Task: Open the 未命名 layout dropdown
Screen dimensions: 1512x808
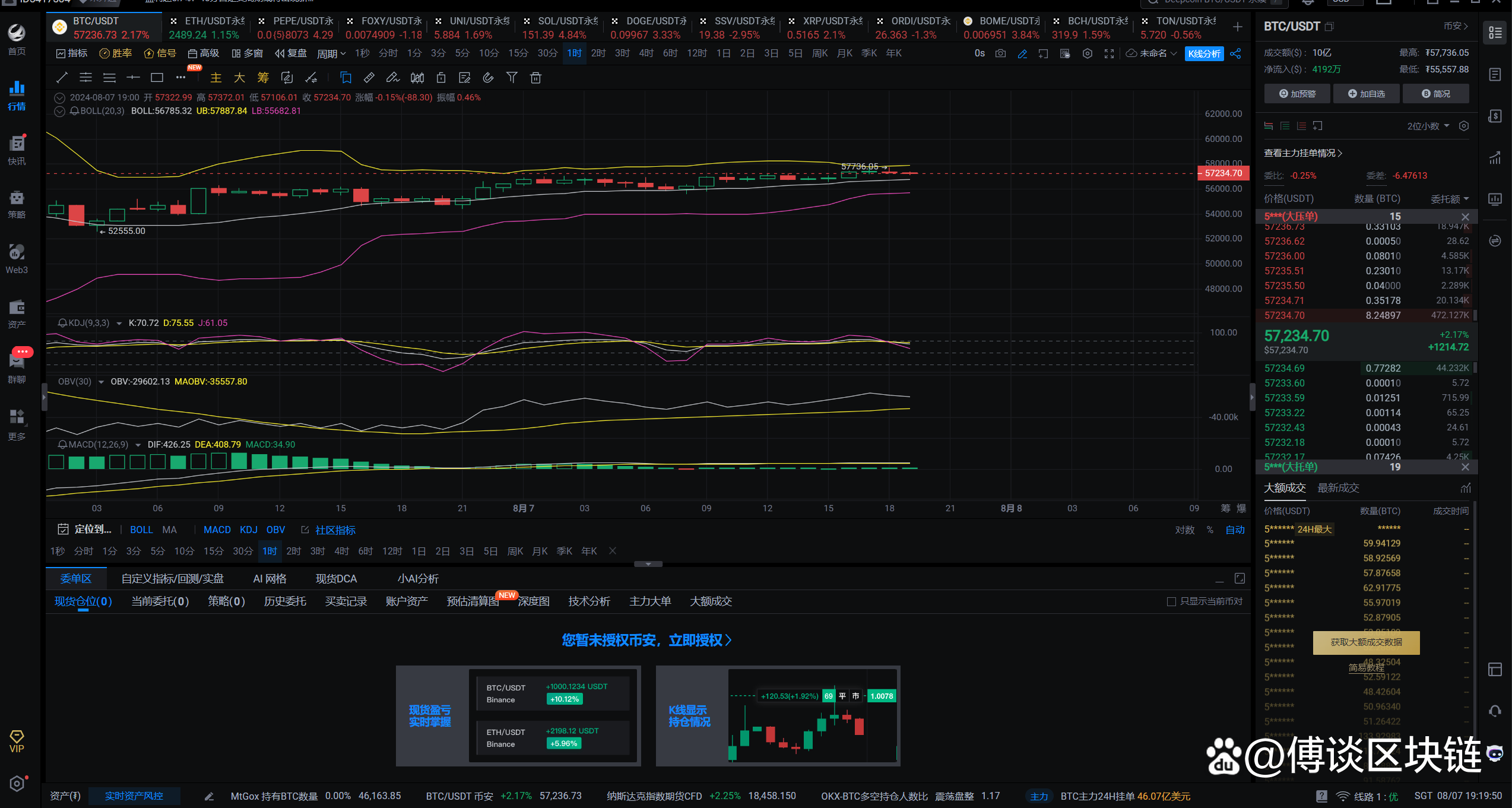Action: pos(1152,53)
